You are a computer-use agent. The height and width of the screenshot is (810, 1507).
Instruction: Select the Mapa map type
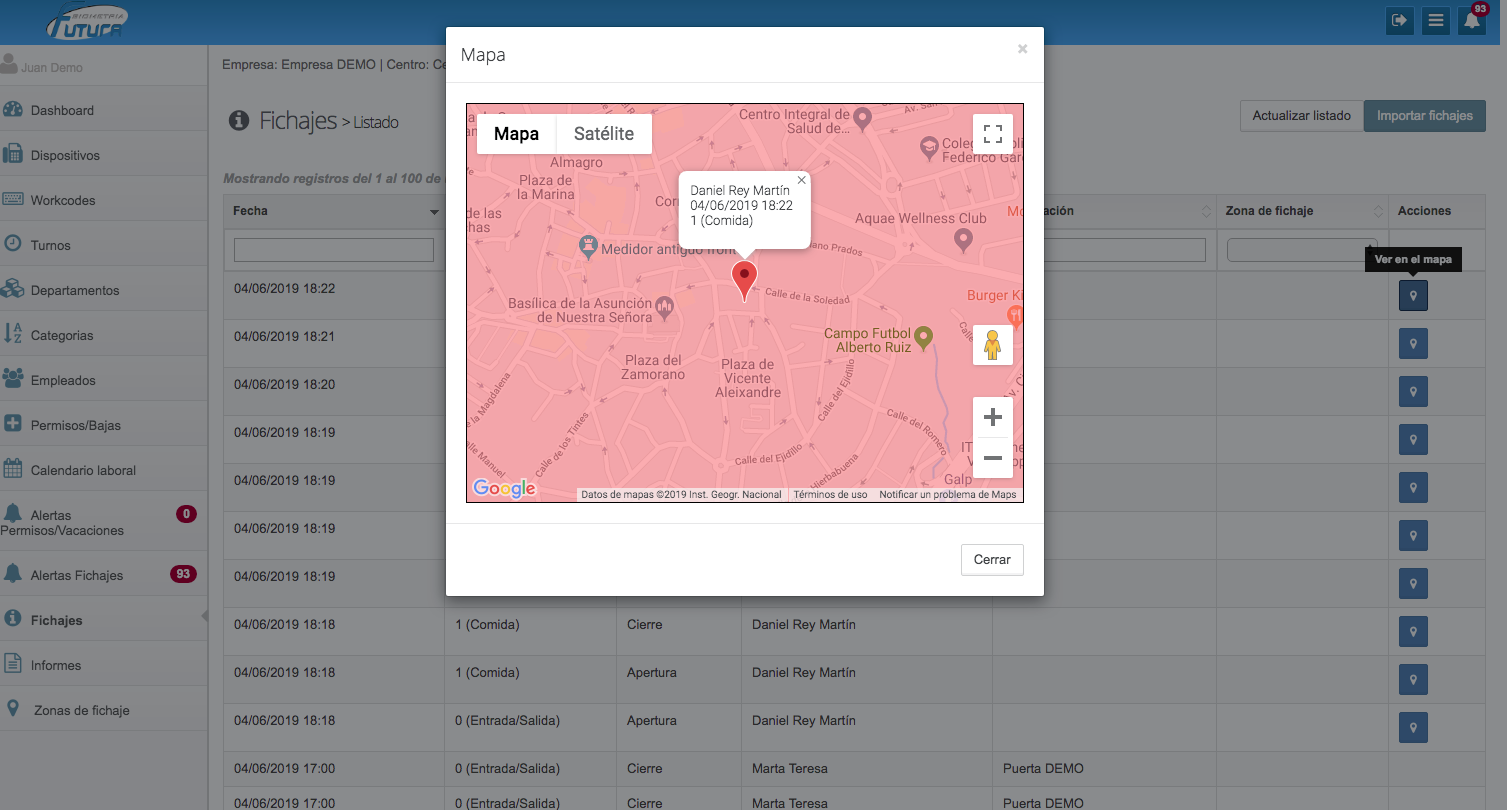click(517, 134)
